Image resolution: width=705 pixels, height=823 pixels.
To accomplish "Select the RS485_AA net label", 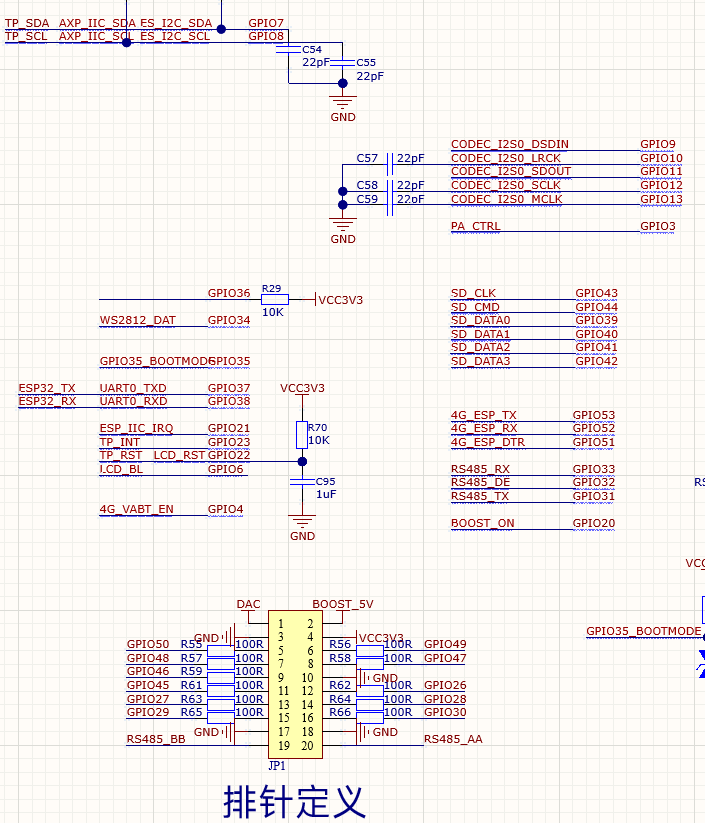I will (453, 740).
